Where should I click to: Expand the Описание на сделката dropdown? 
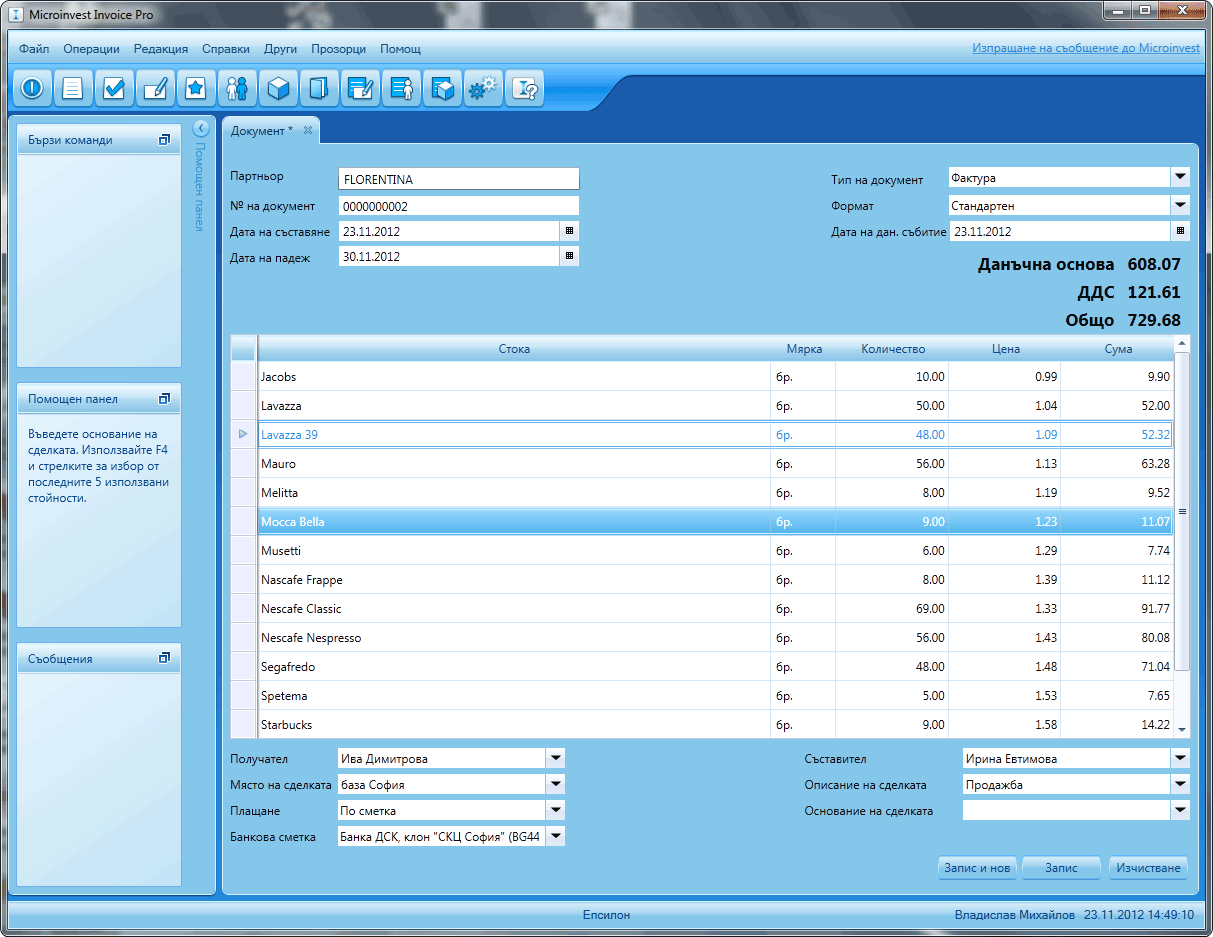click(x=1181, y=784)
